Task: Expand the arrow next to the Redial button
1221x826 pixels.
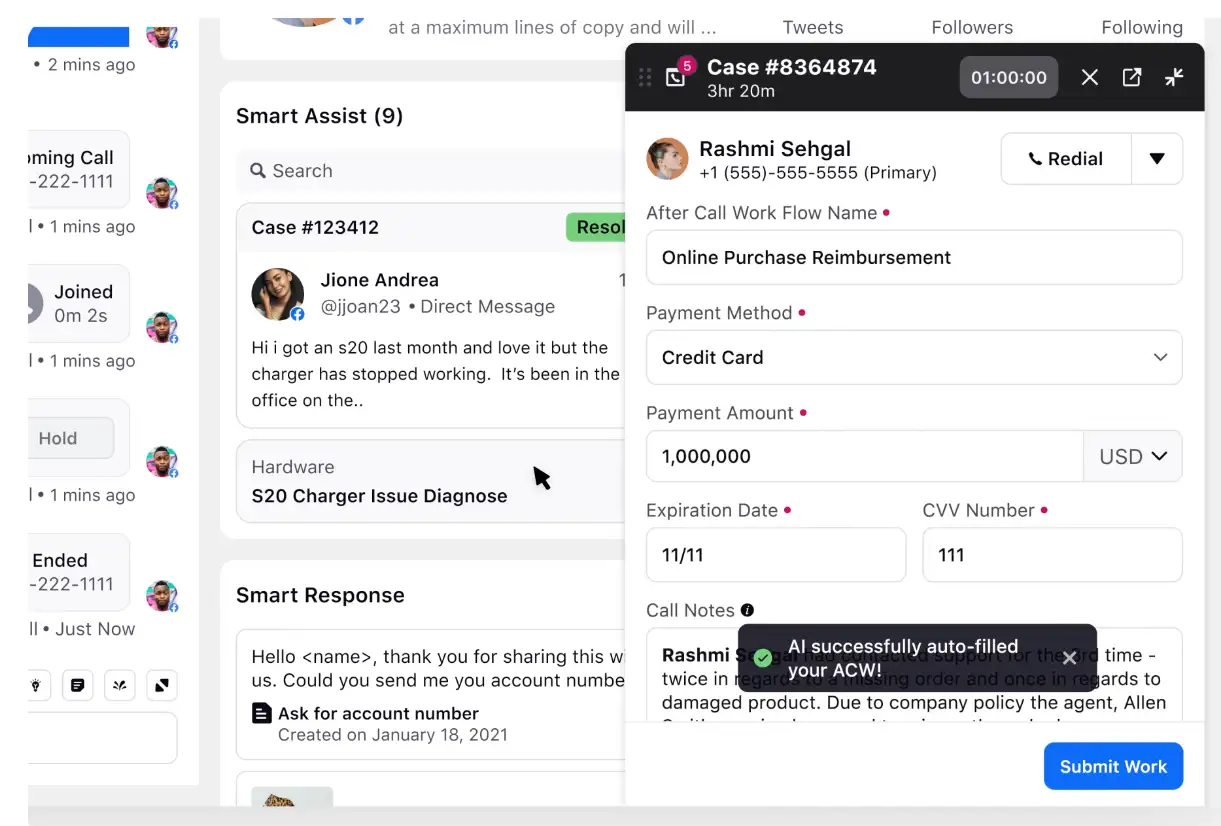Action: (x=1158, y=158)
